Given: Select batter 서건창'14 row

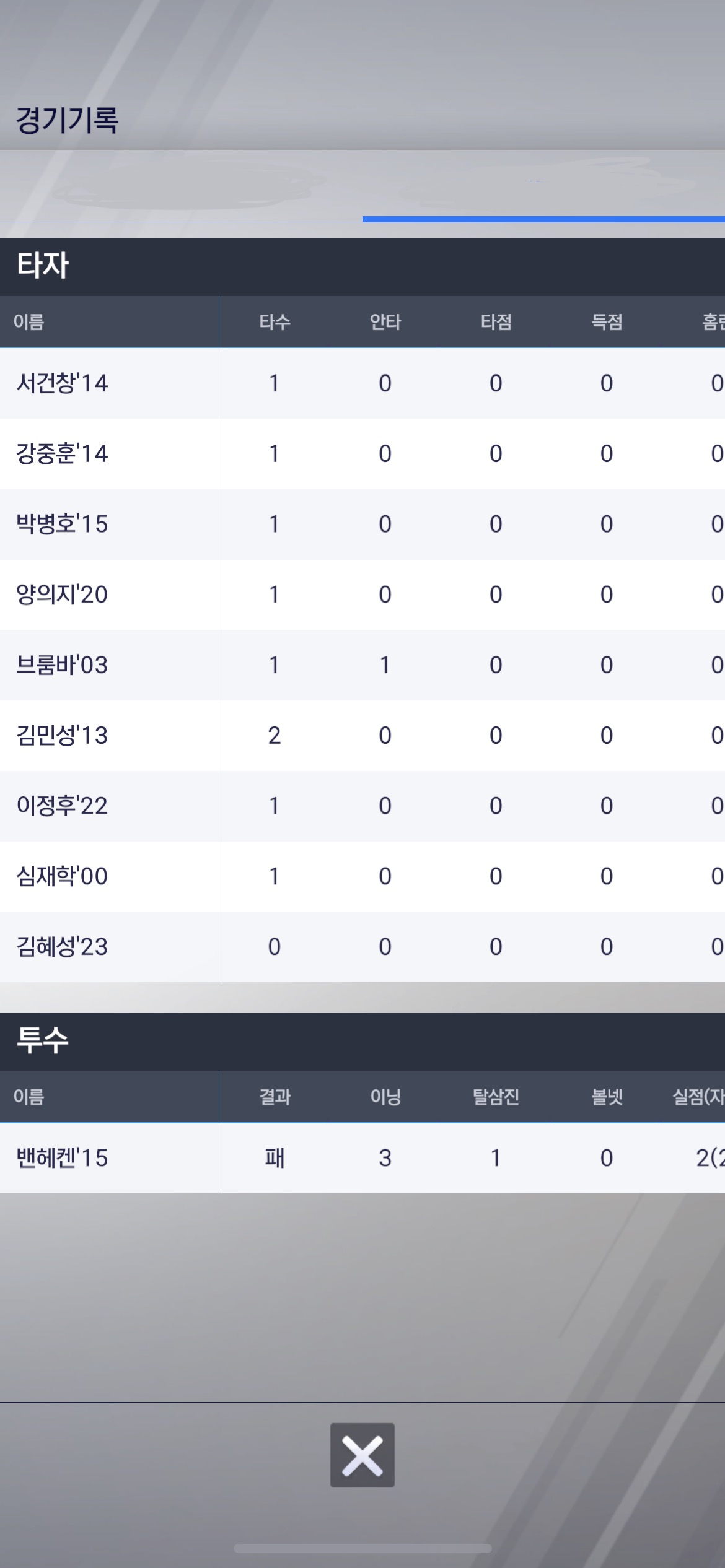Looking at the screenshot, I should [62, 383].
